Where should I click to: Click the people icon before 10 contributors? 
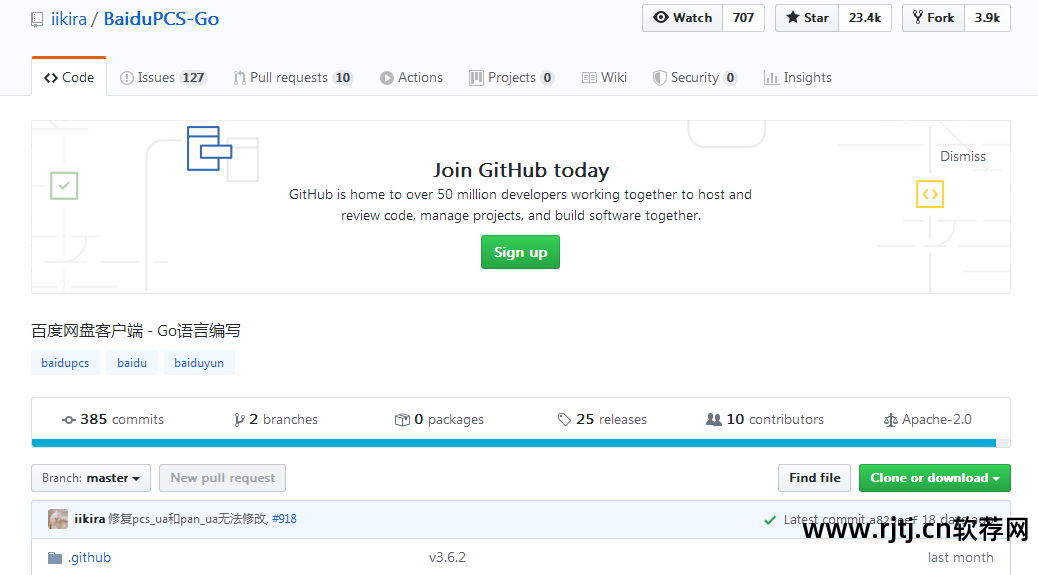pos(714,420)
